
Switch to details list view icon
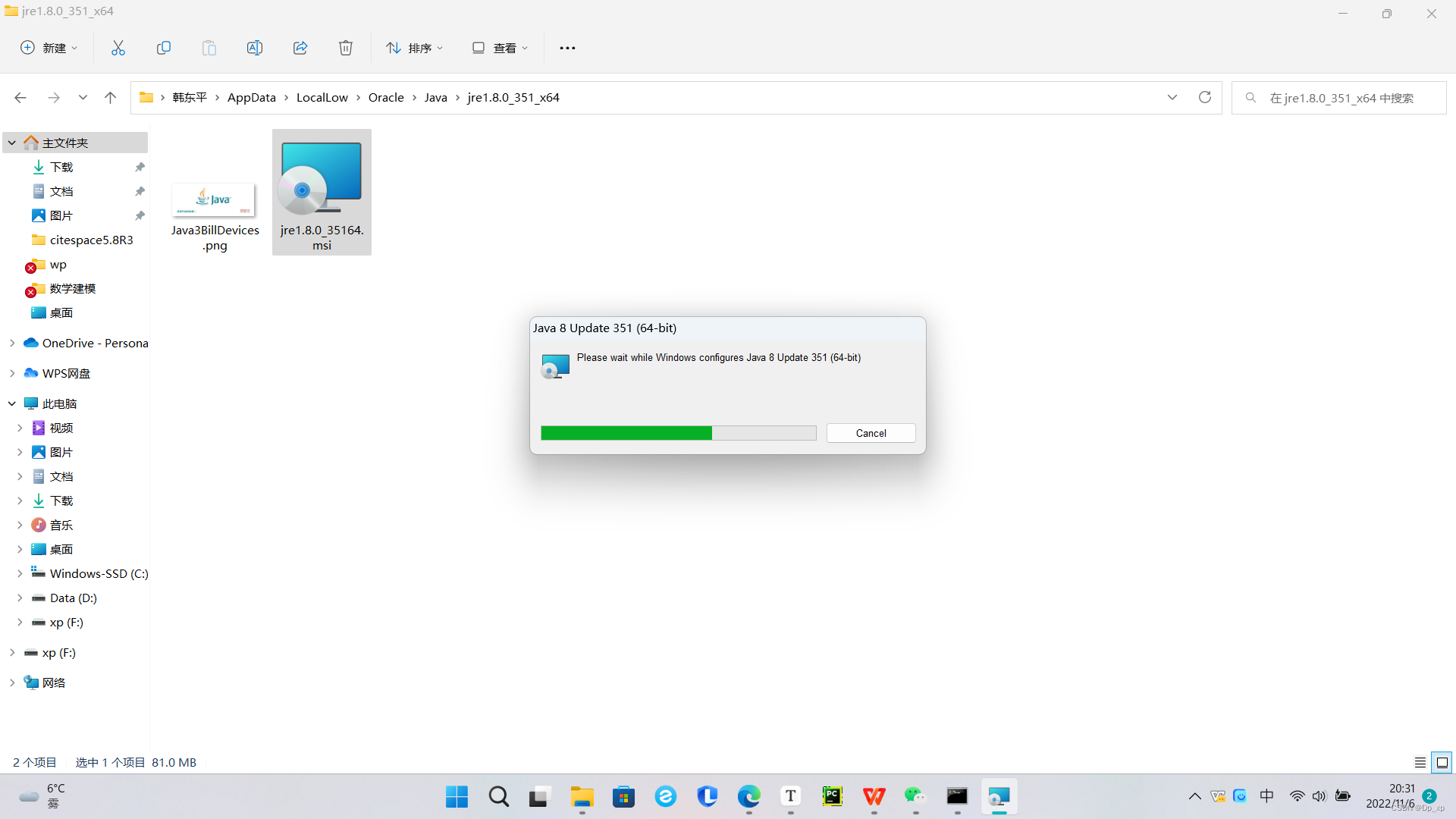click(x=1420, y=762)
